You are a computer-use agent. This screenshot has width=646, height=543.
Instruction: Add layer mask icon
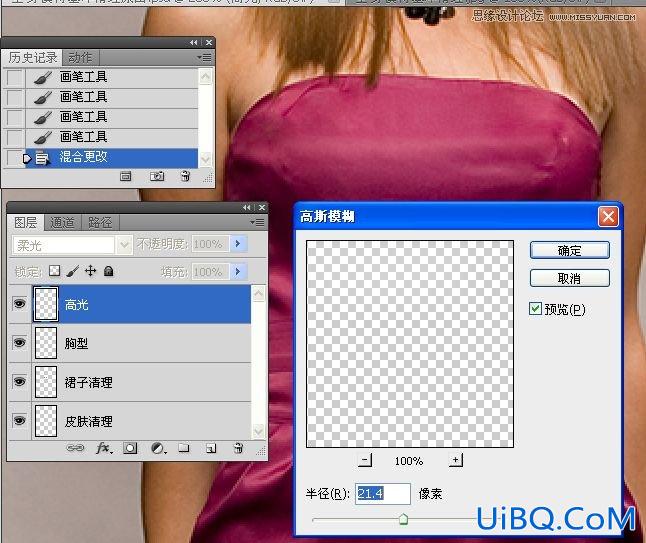130,448
